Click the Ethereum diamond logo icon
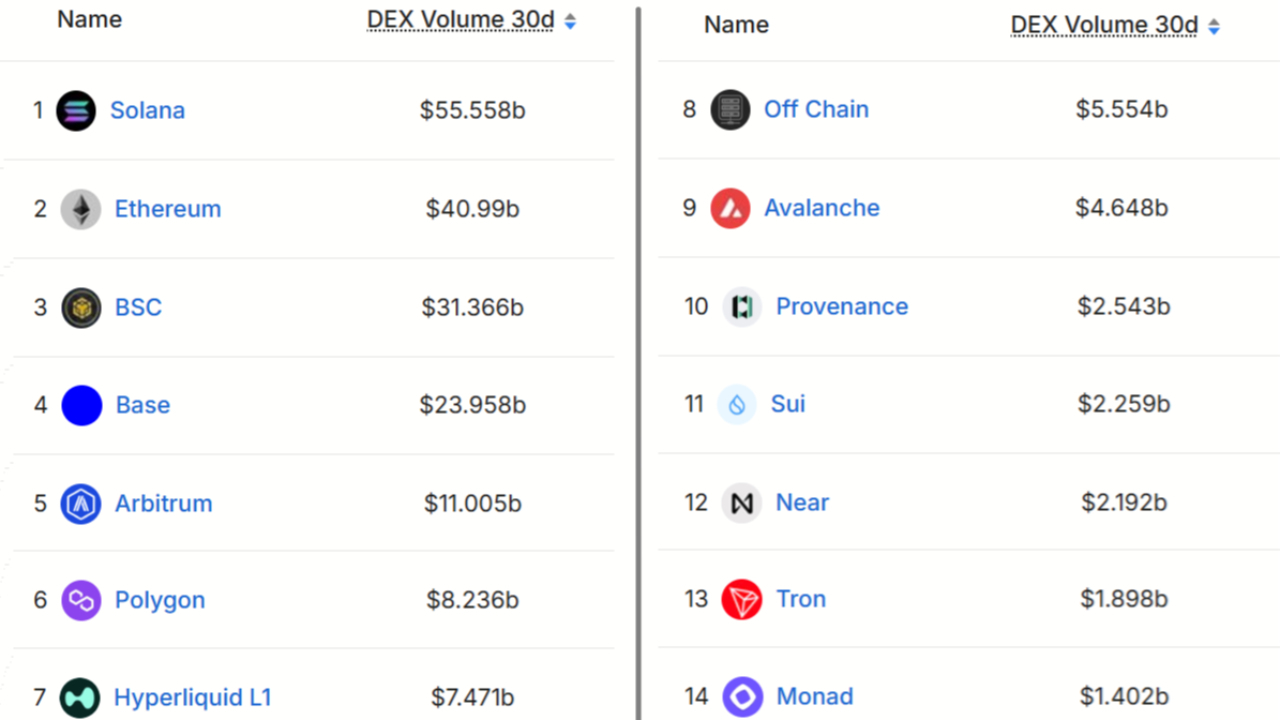 [x=81, y=209]
